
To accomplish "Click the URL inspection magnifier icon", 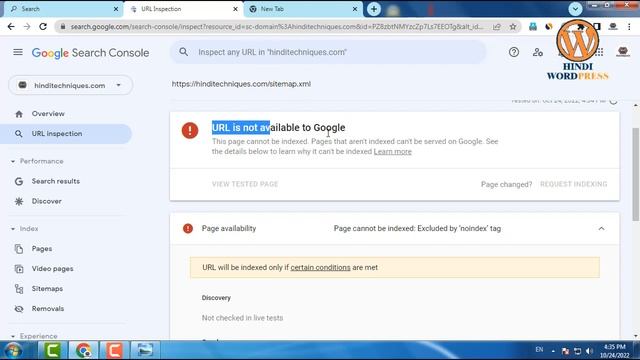I will pyautogui.click(x=19, y=134).
